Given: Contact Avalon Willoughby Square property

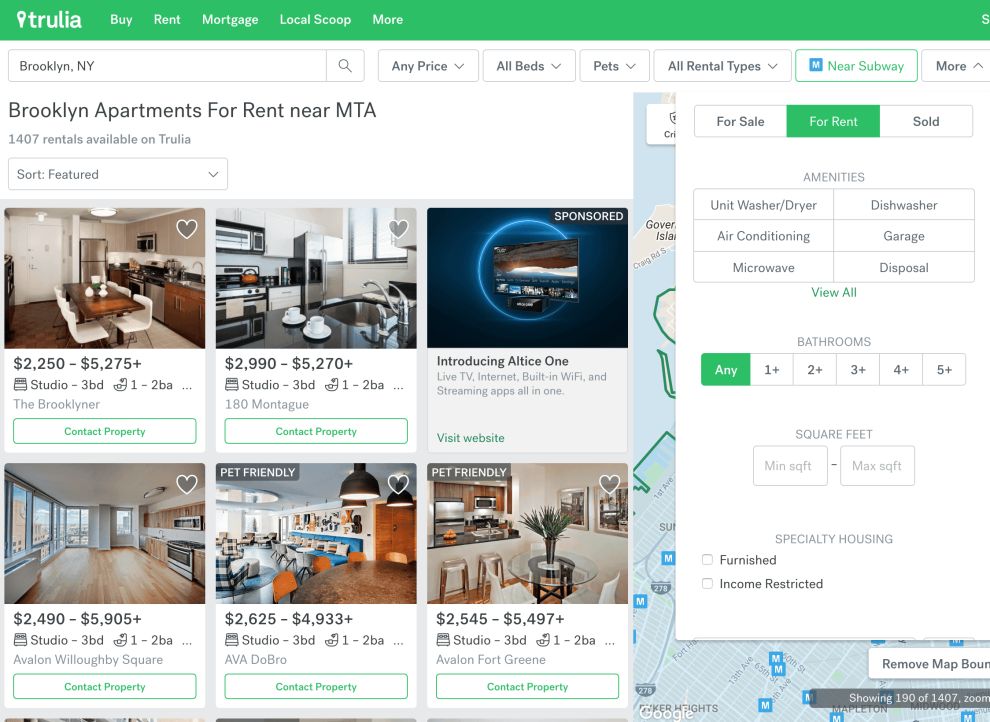Looking at the screenshot, I should 105,686.
